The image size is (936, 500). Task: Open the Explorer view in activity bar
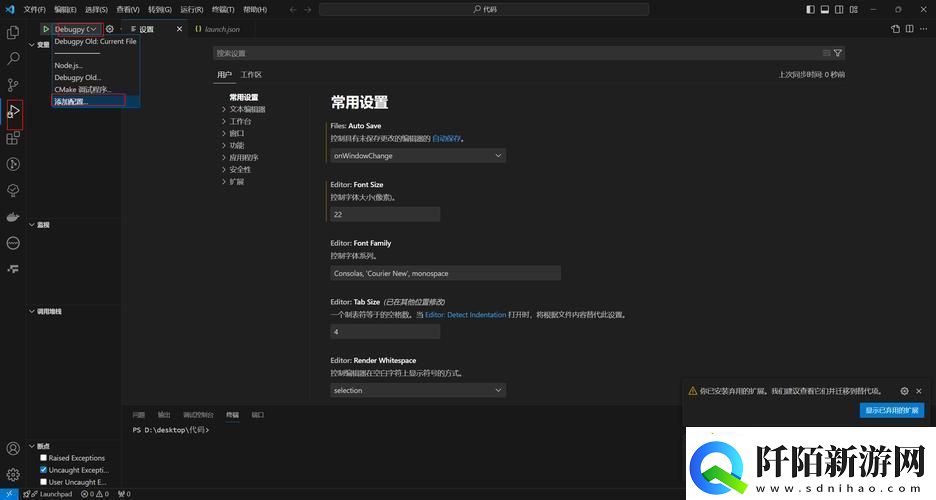coord(13,33)
